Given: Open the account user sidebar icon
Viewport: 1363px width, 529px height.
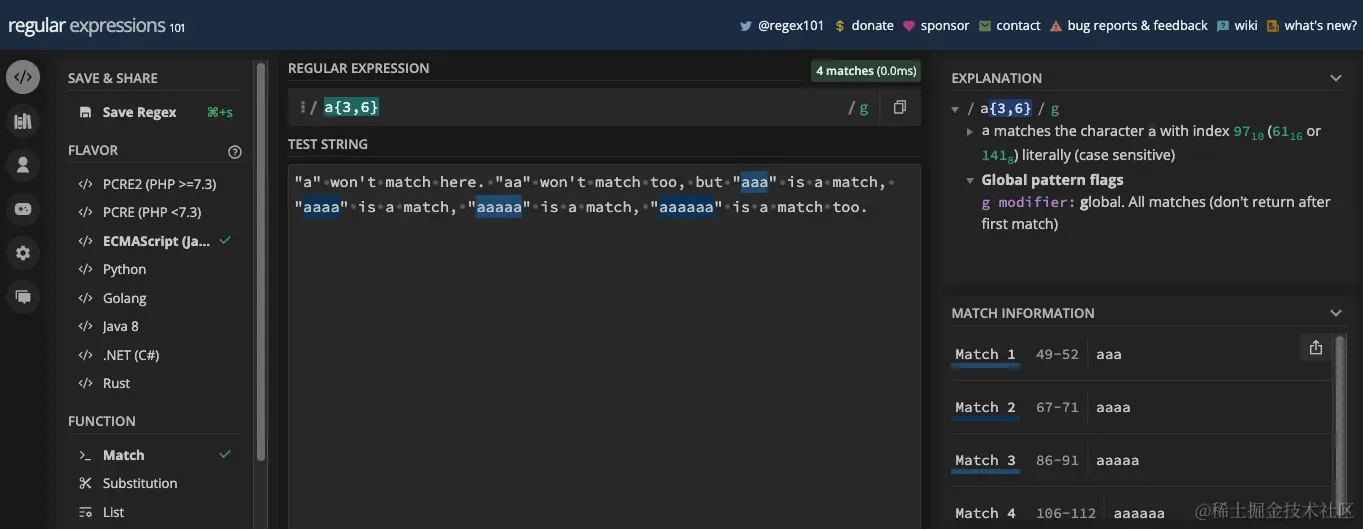Looking at the screenshot, I should 23,165.
